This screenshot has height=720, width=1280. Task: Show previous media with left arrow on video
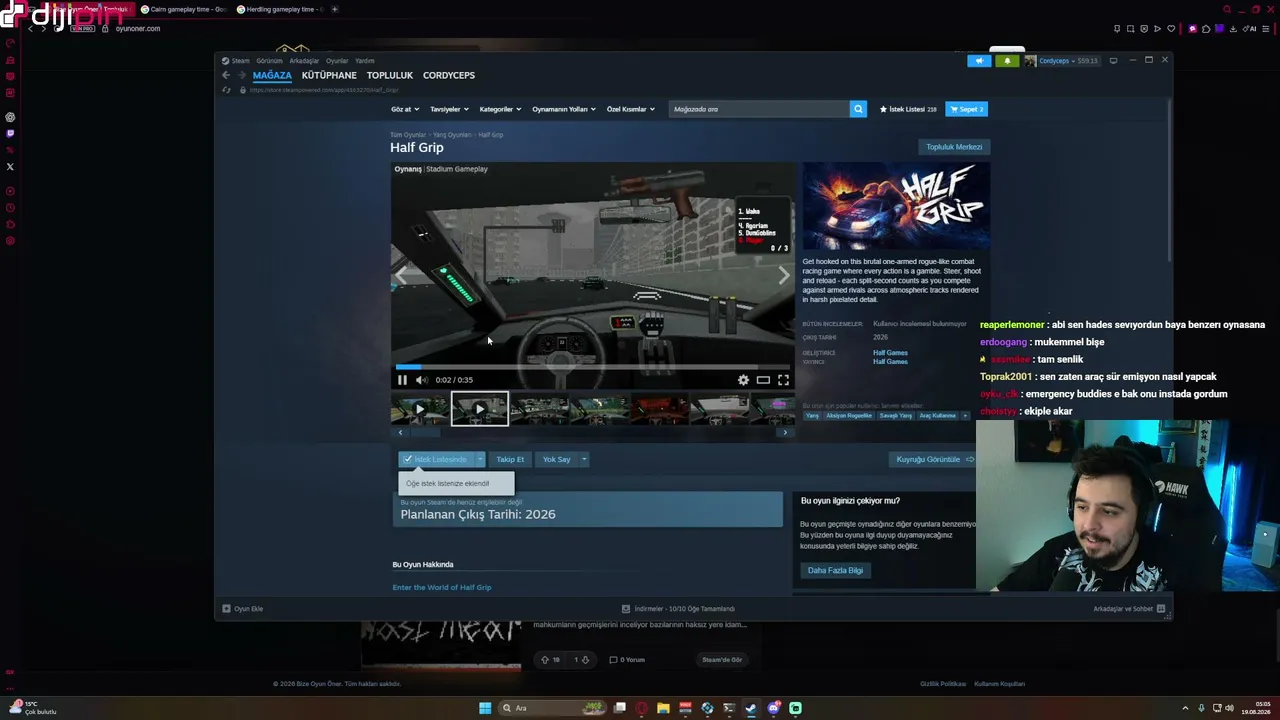402,275
